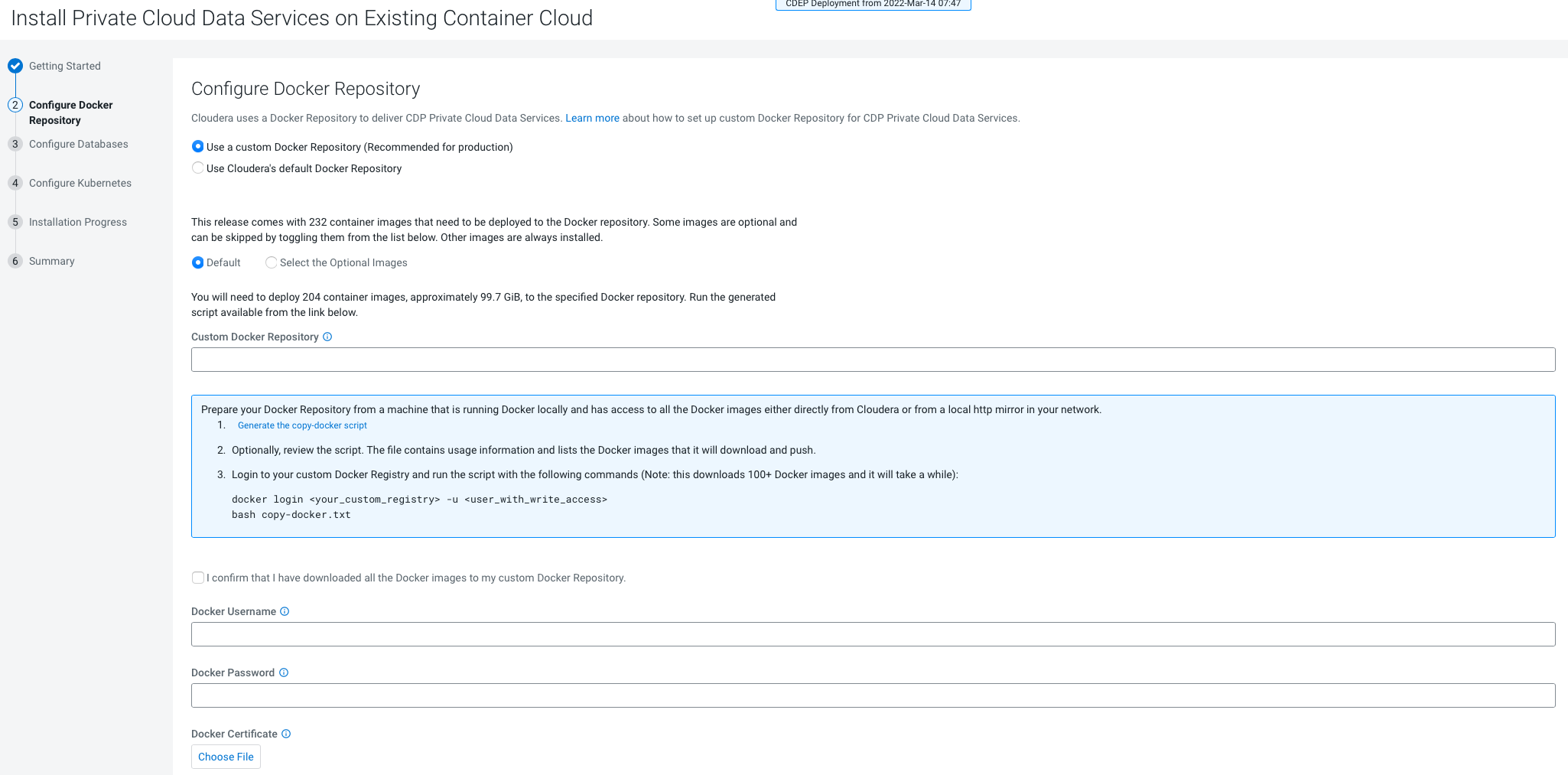Open the Learn more link
The width and height of the screenshot is (1568, 775).
pyautogui.click(x=592, y=118)
